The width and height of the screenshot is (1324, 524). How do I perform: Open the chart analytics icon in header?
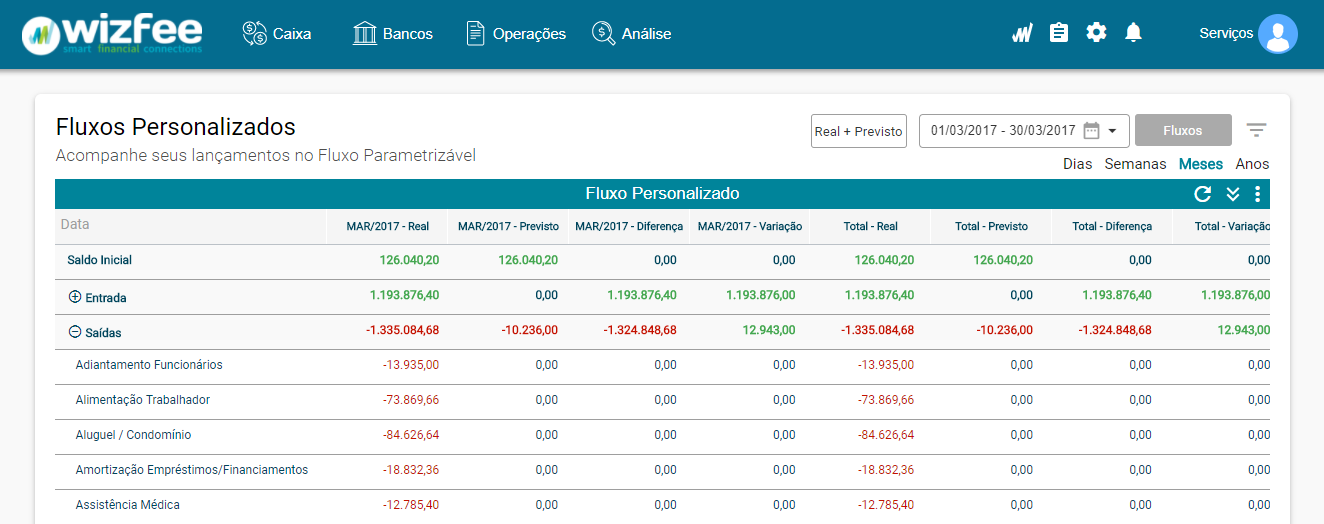pos(1021,33)
